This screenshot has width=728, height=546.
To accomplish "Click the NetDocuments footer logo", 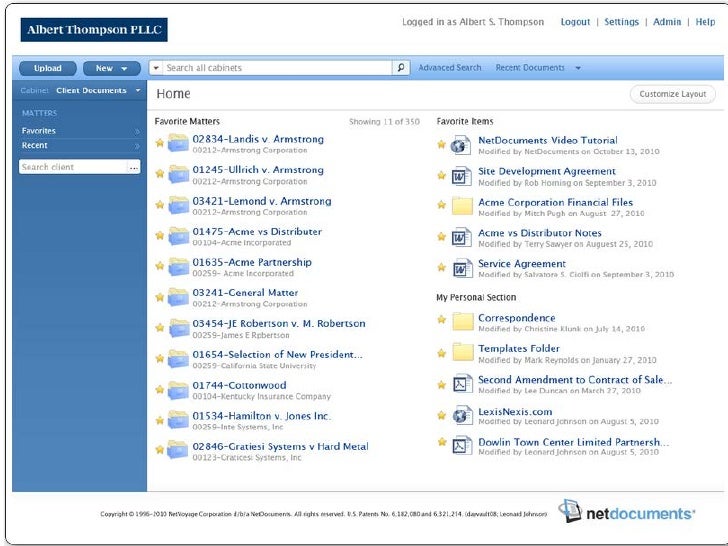I will pos(627,512).
